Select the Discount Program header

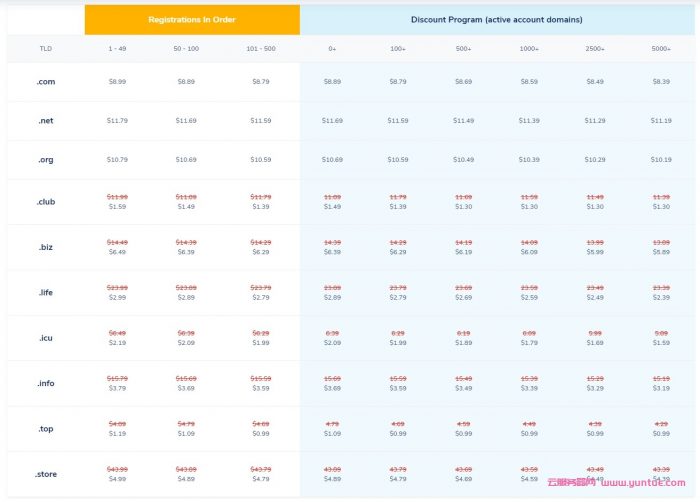496,20
